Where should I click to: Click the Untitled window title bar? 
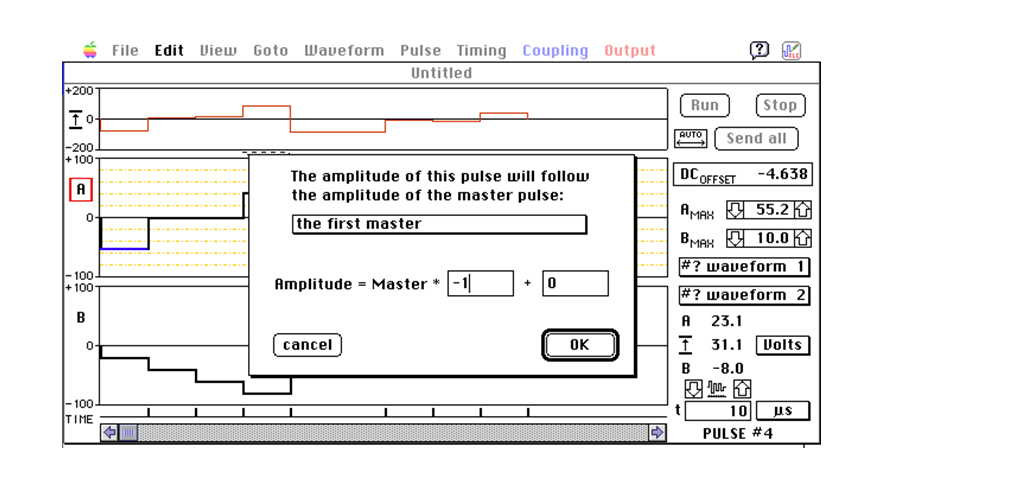(441, 72)
